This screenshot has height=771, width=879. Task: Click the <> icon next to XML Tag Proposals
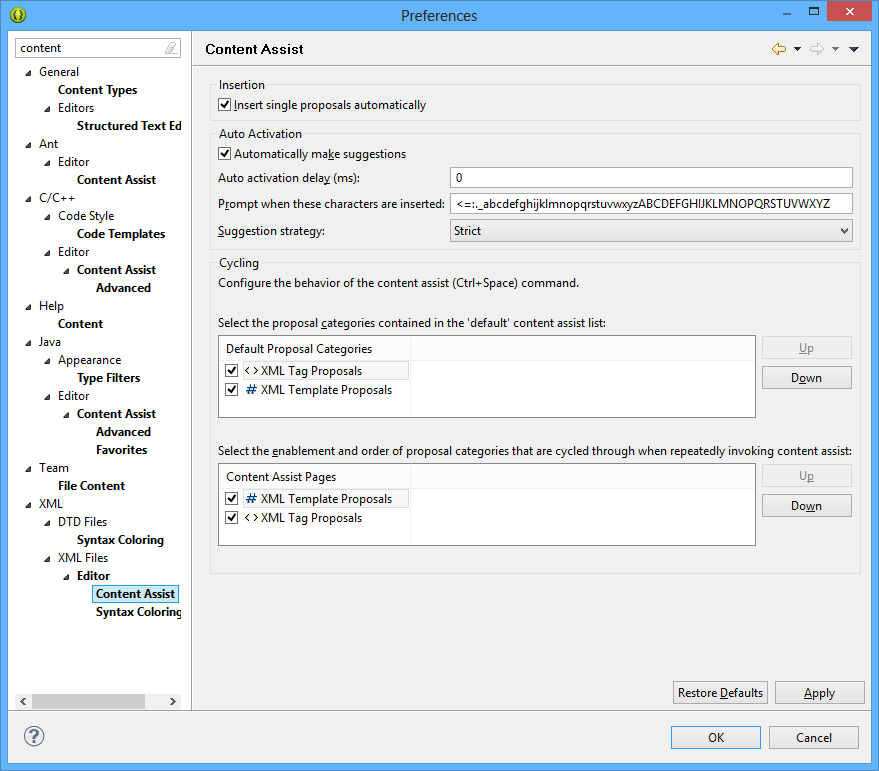pos(252,370)
